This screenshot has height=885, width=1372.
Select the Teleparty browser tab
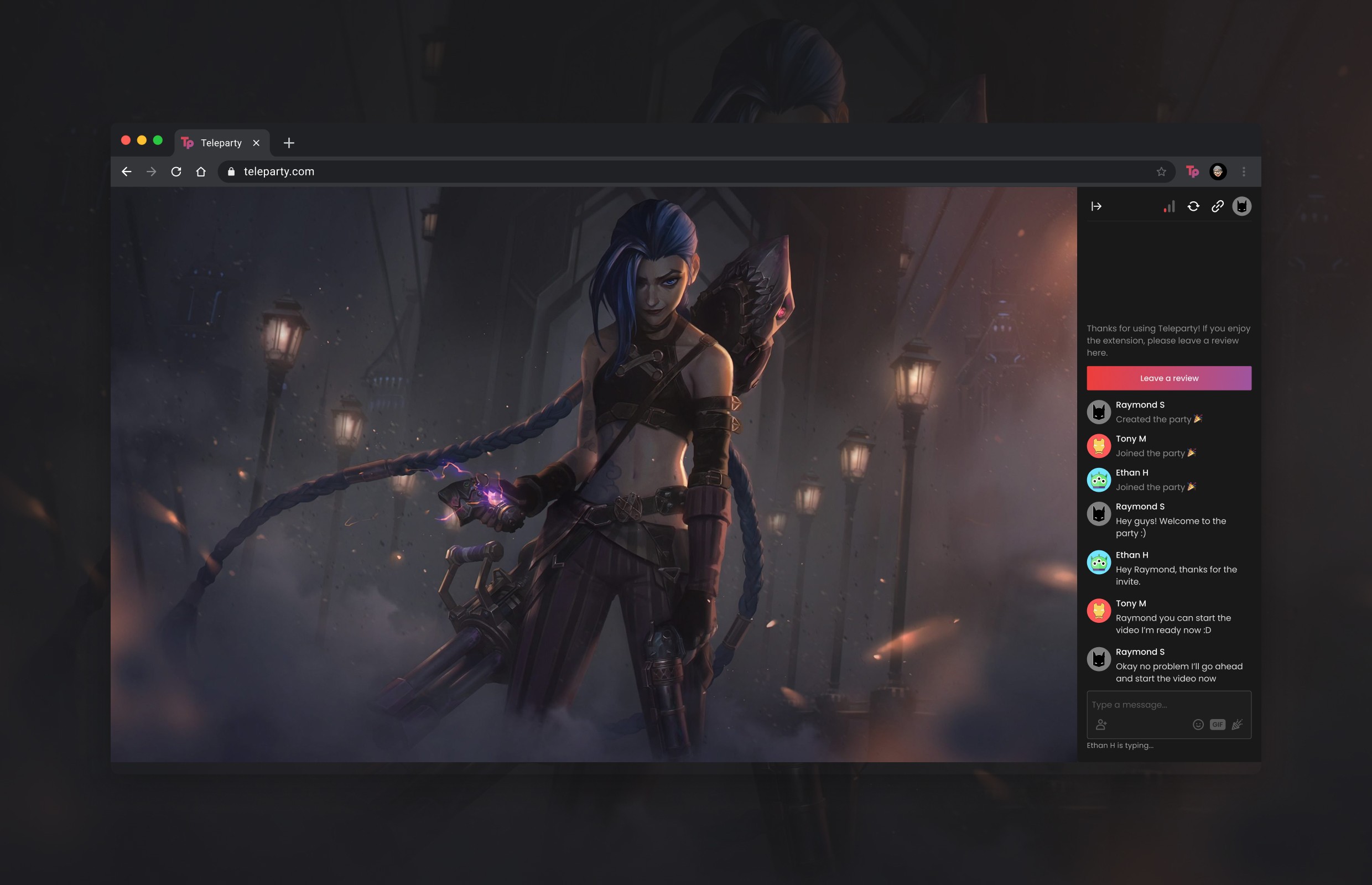tap(221, 143)
